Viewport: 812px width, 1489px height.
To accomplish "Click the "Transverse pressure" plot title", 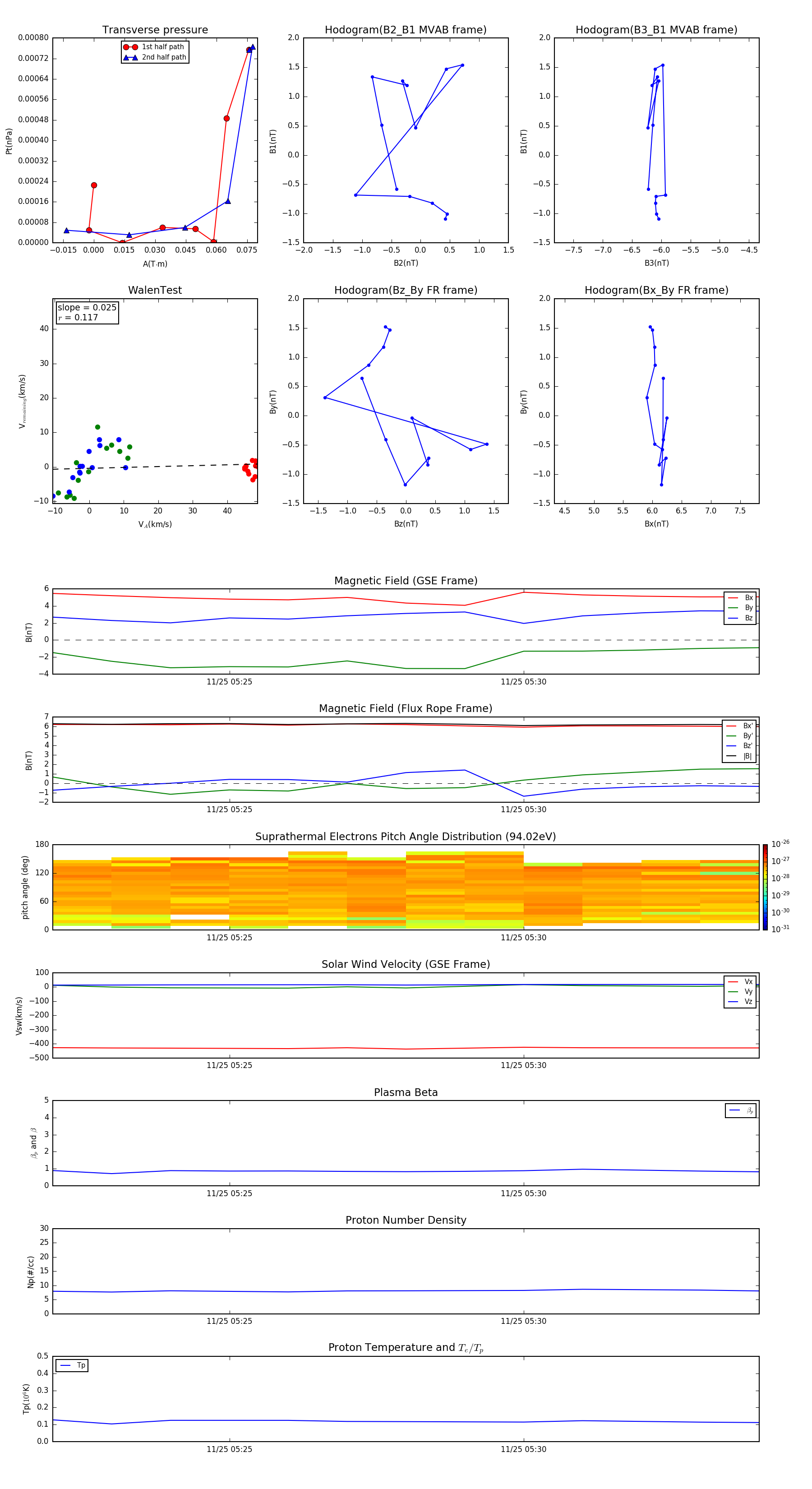I will pyautogui.click(x=155, y=30).
